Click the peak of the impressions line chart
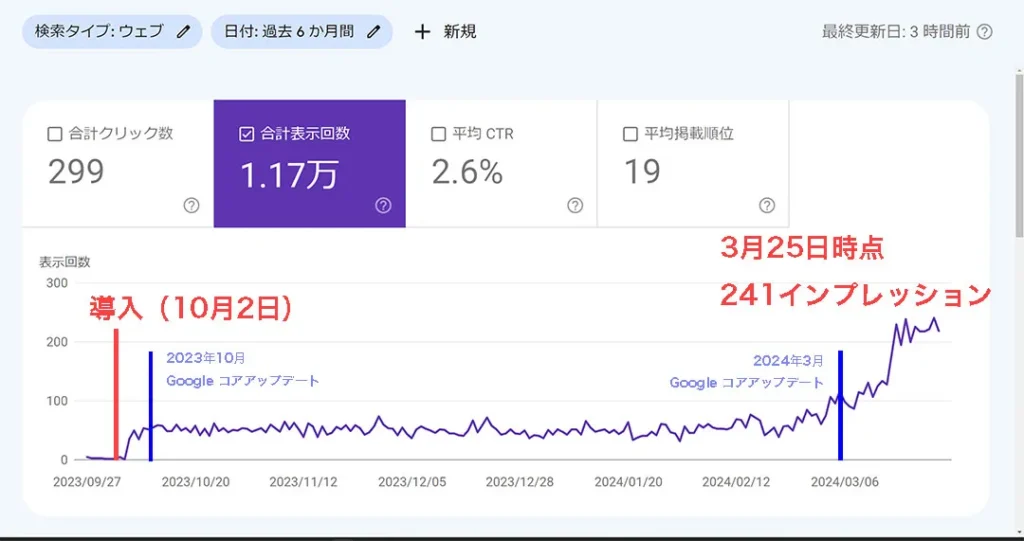Viewport: 1024px width, 541px height. [935, 318]
